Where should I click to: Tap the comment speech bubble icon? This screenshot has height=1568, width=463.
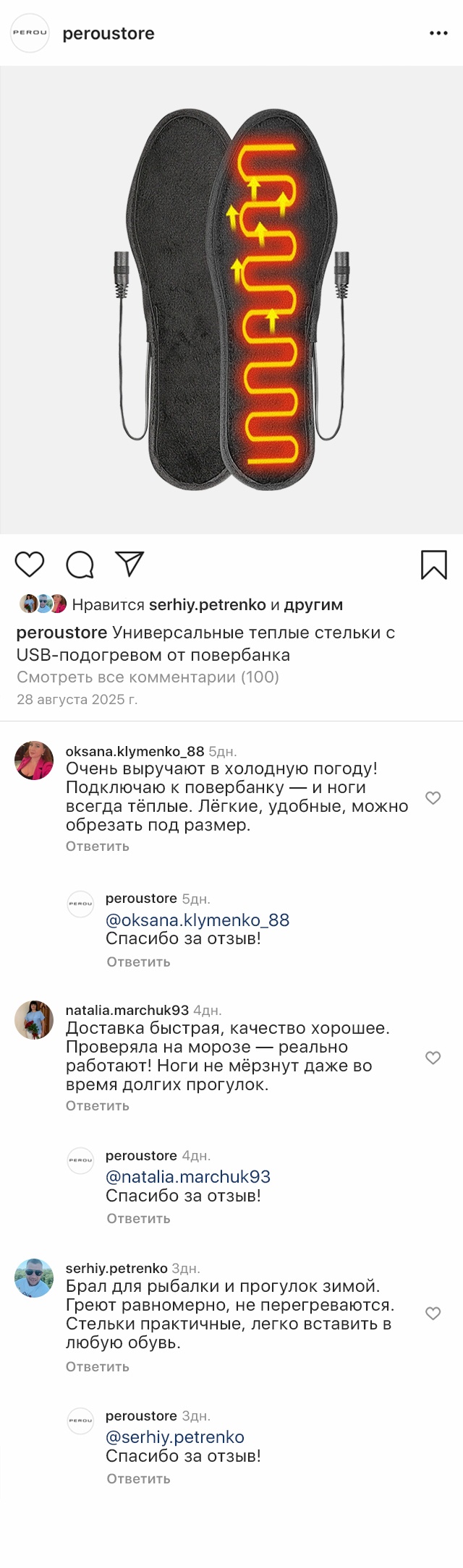click(x=80, y=565)
